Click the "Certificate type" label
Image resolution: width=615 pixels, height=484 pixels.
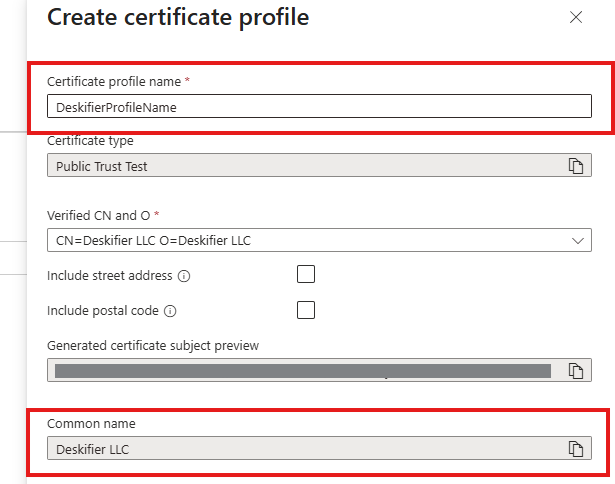(x=90, y=140)
